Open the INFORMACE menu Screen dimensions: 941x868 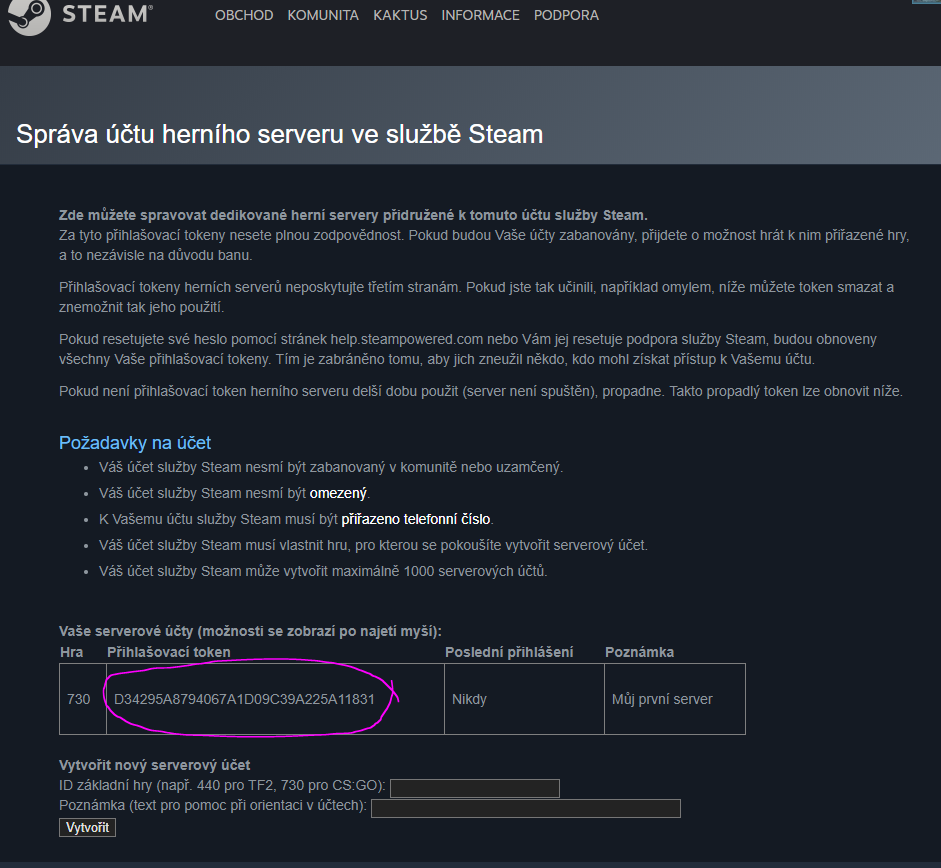point(481,15)
